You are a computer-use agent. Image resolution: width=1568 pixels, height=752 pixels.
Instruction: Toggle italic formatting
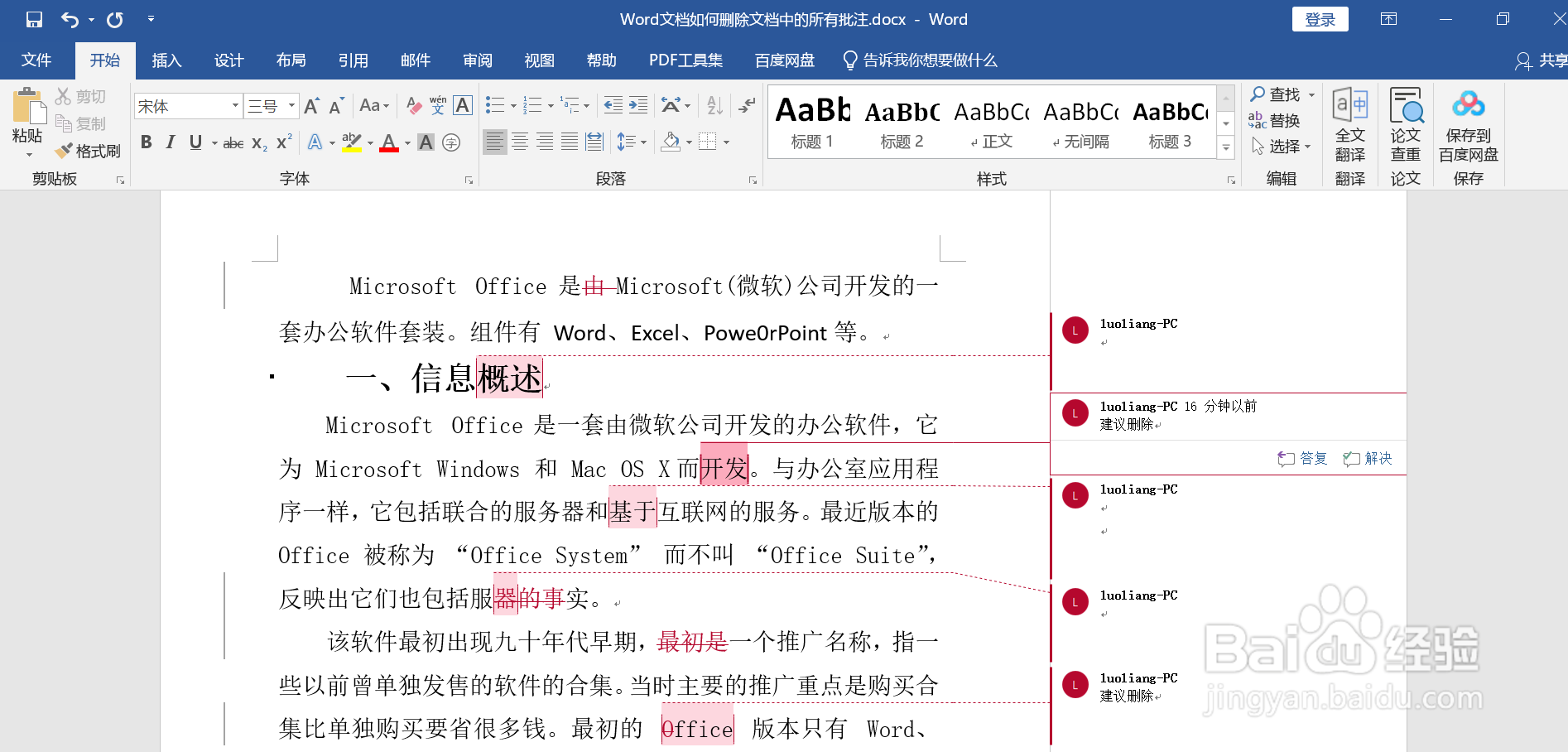point(171,142)
